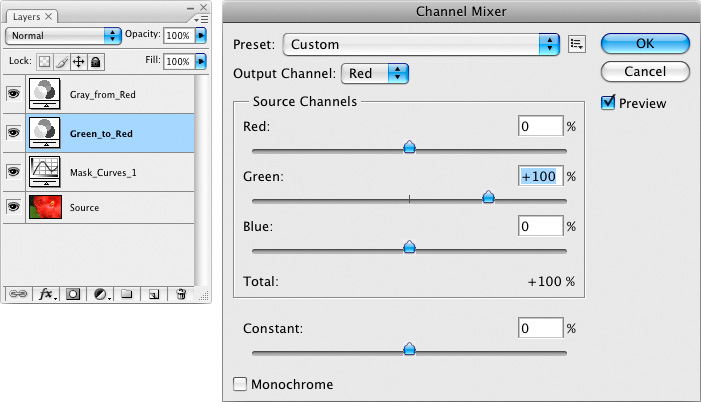Click the link layers icon
This screenshot has height=402, width=701.
(18, 295)
